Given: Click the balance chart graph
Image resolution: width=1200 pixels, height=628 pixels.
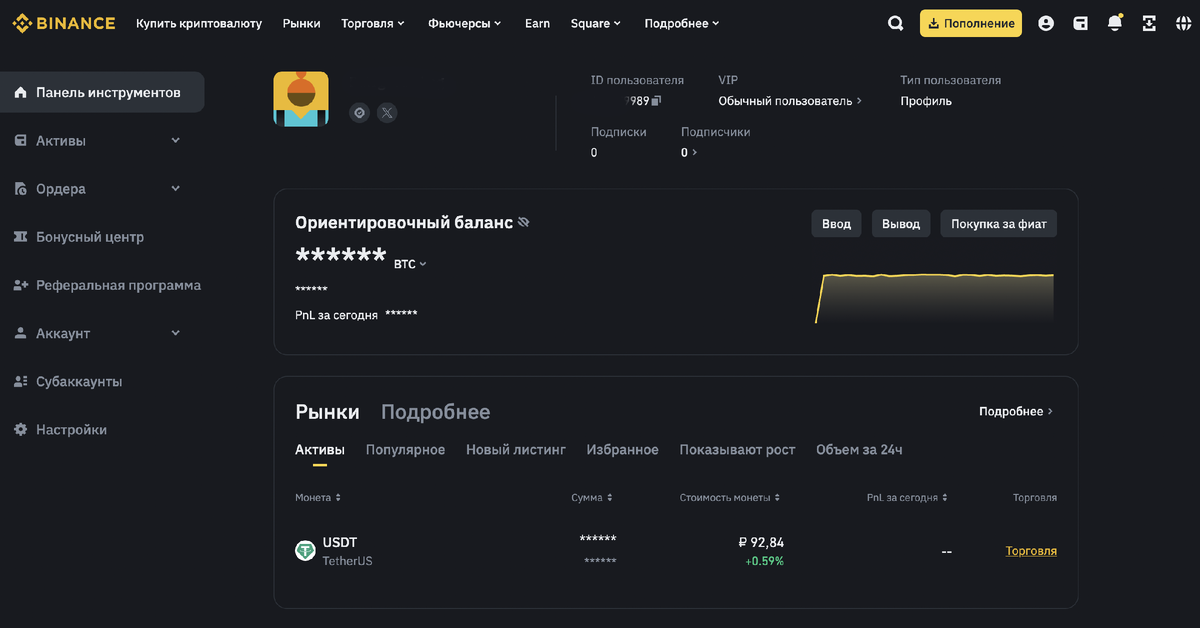Looking at the screenshot, I should pyautogui.click(x=935, y=297).
